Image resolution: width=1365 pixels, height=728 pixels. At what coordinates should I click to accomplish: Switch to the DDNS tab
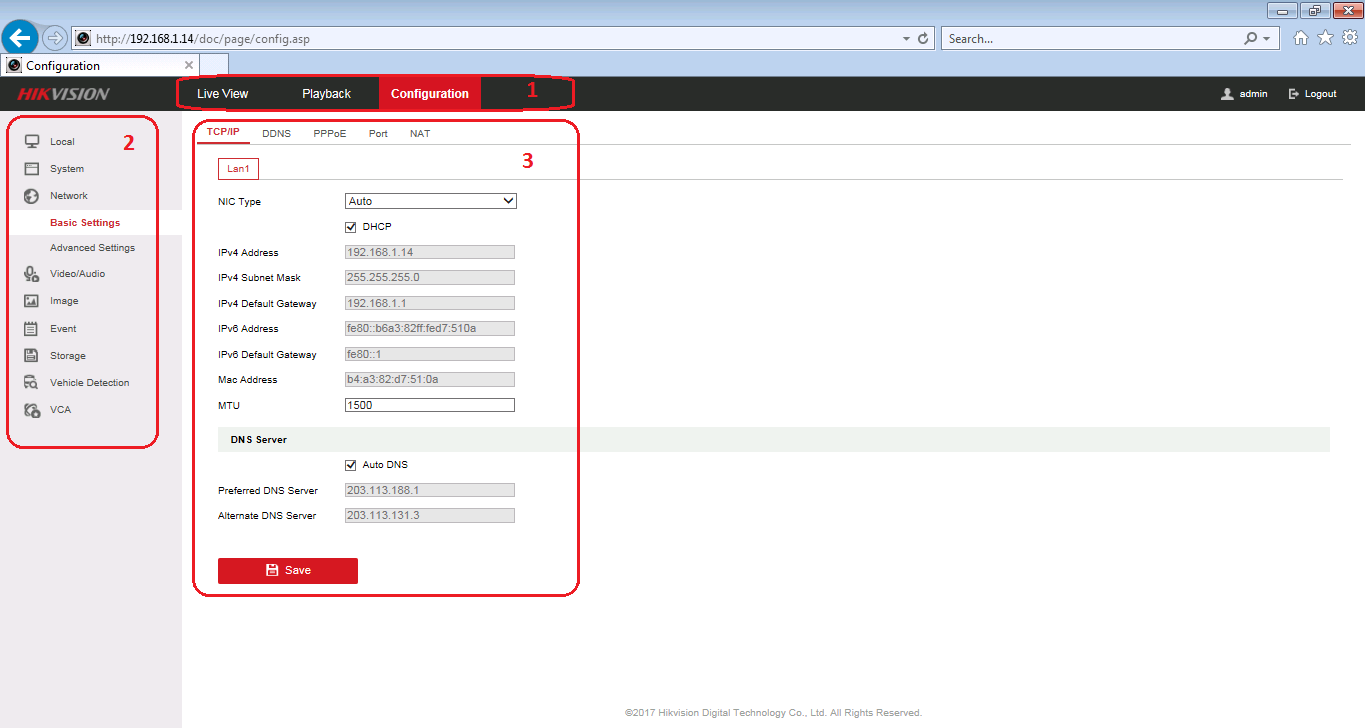276,133
